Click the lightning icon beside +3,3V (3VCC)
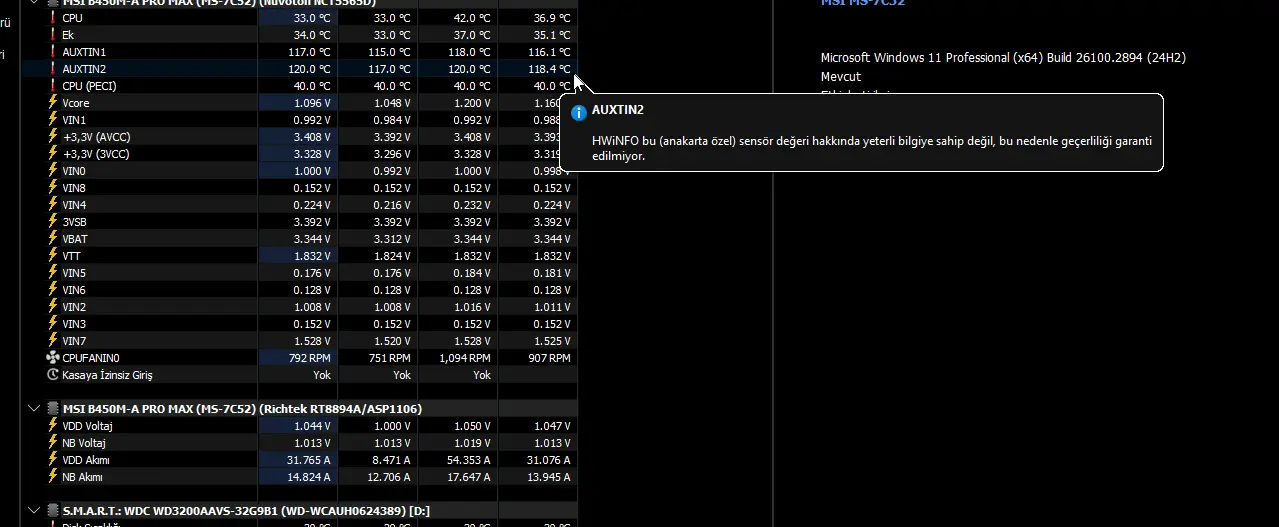 tap(53, 154)
